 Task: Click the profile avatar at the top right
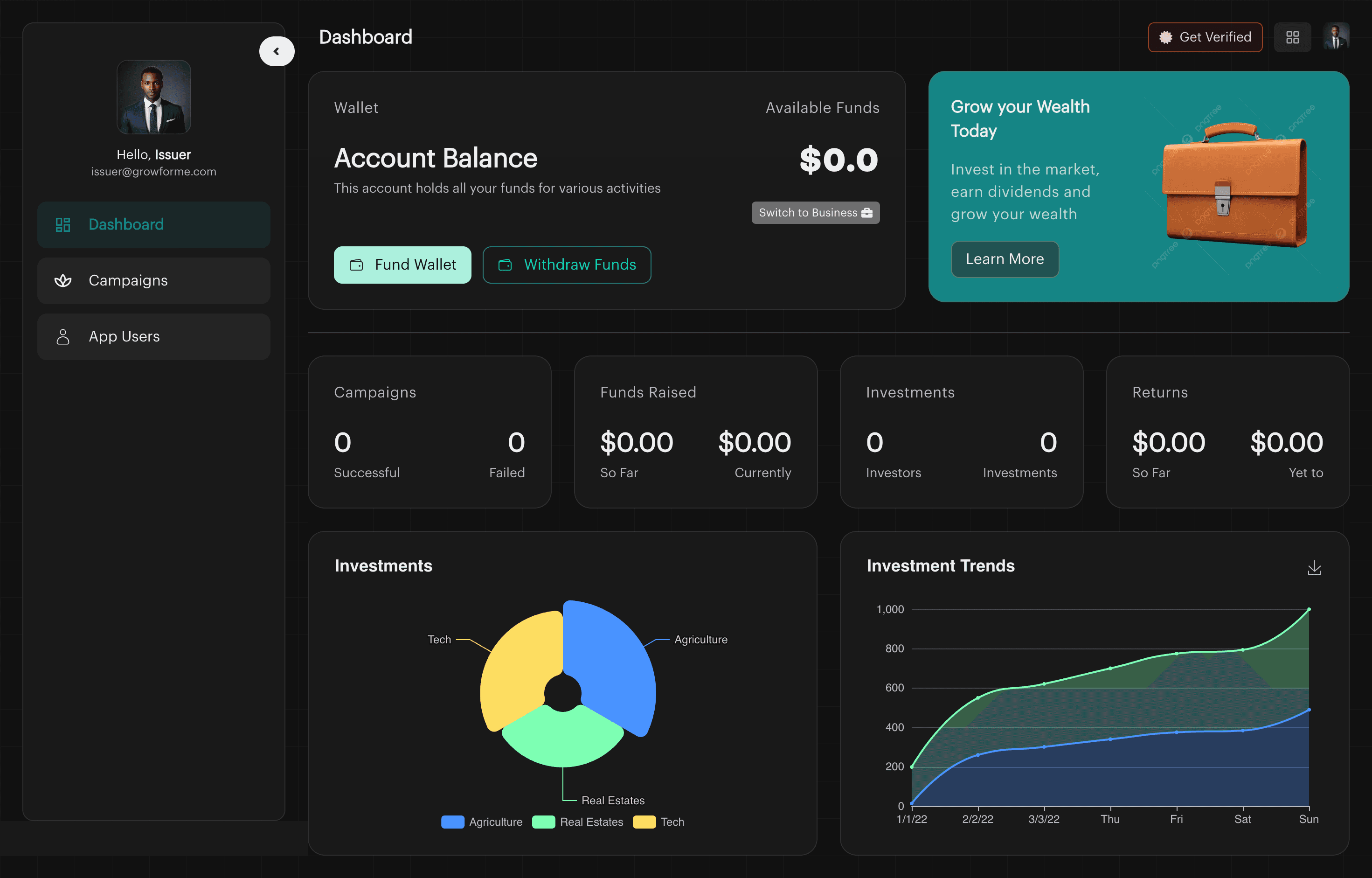pos(1336,36)
